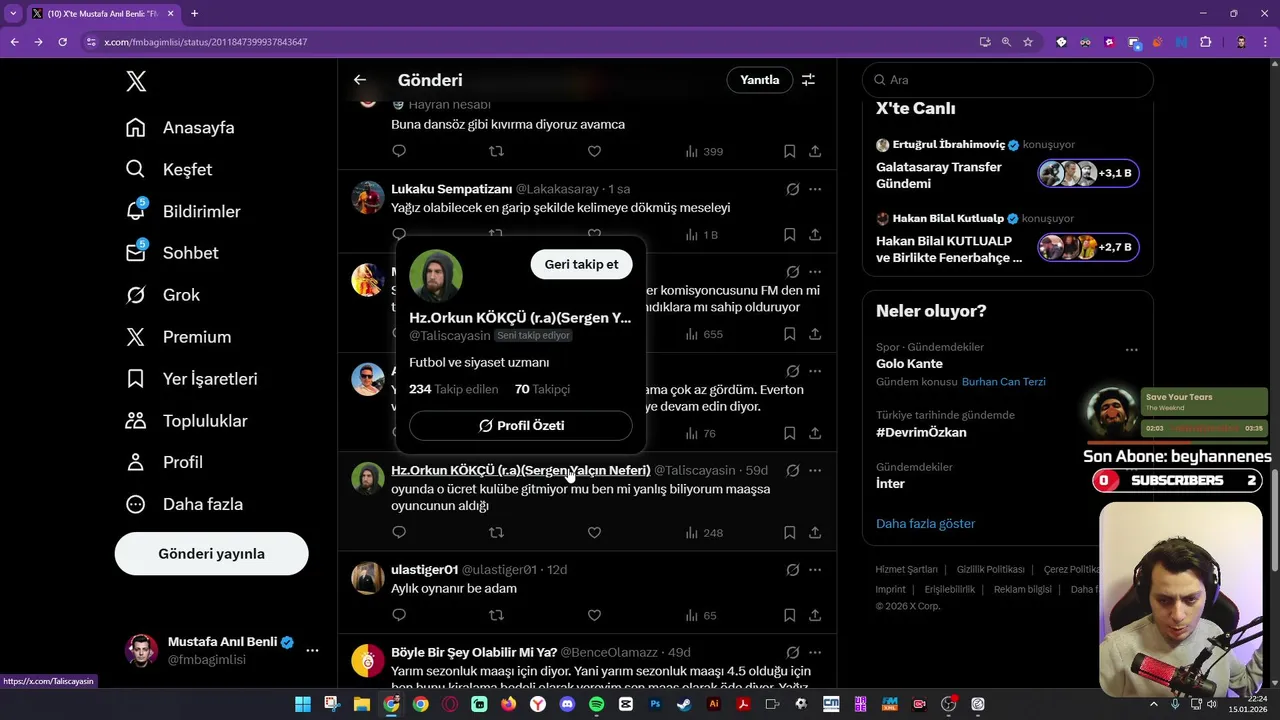The width and height of the screenshot is (1280, 720).
Task: Bookmark the Hz.Orkun KÖKÇÜ reply
Action: (789, 532)
